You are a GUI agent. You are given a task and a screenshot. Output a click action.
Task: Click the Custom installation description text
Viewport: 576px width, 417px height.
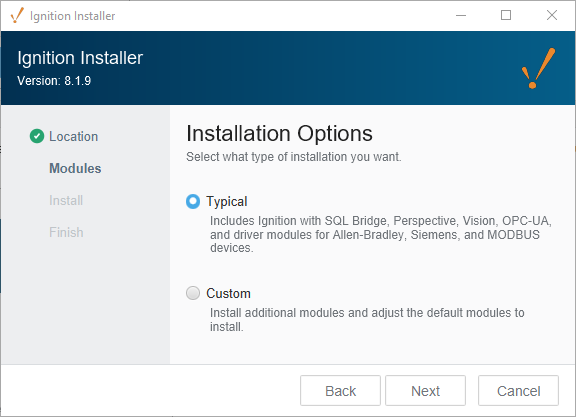pos(367,320)
